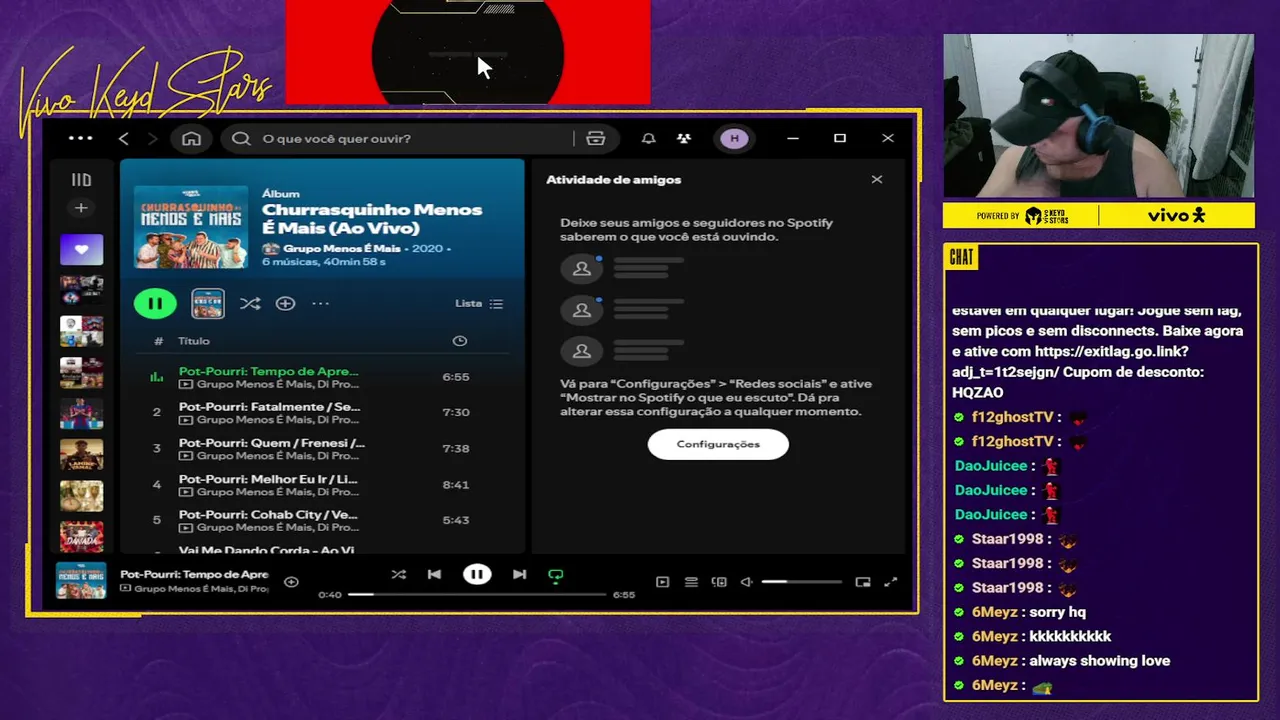Close the 'Atividade de amigos' panel
This screenshot has width=1280, height=720.
point(877,180)
